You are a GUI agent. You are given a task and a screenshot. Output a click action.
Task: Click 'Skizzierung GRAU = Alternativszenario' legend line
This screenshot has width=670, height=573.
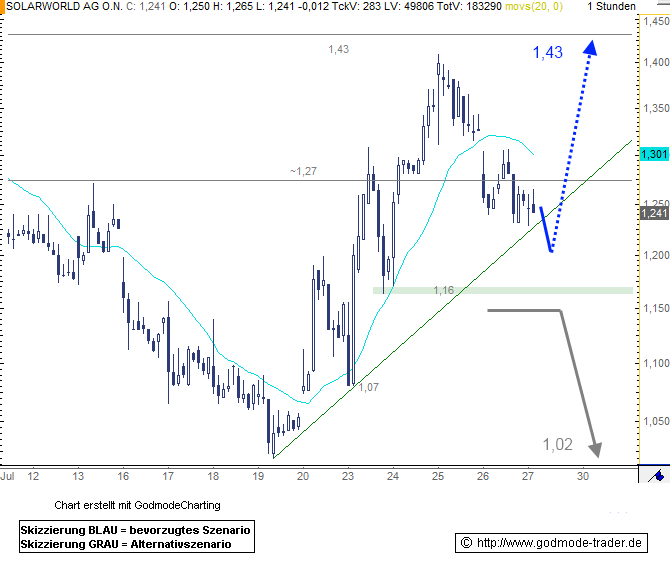click(x=126, y=544)
